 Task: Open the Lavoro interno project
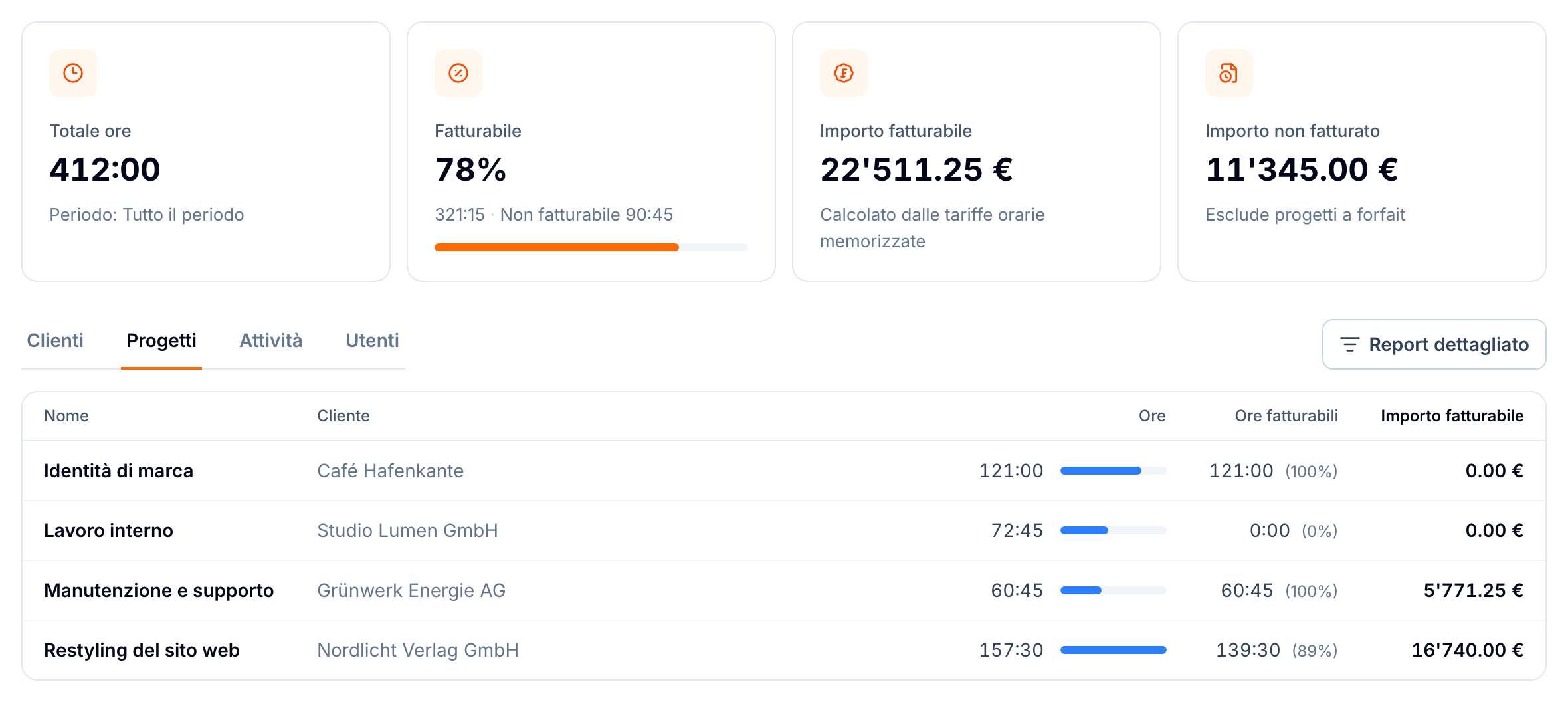108,530
